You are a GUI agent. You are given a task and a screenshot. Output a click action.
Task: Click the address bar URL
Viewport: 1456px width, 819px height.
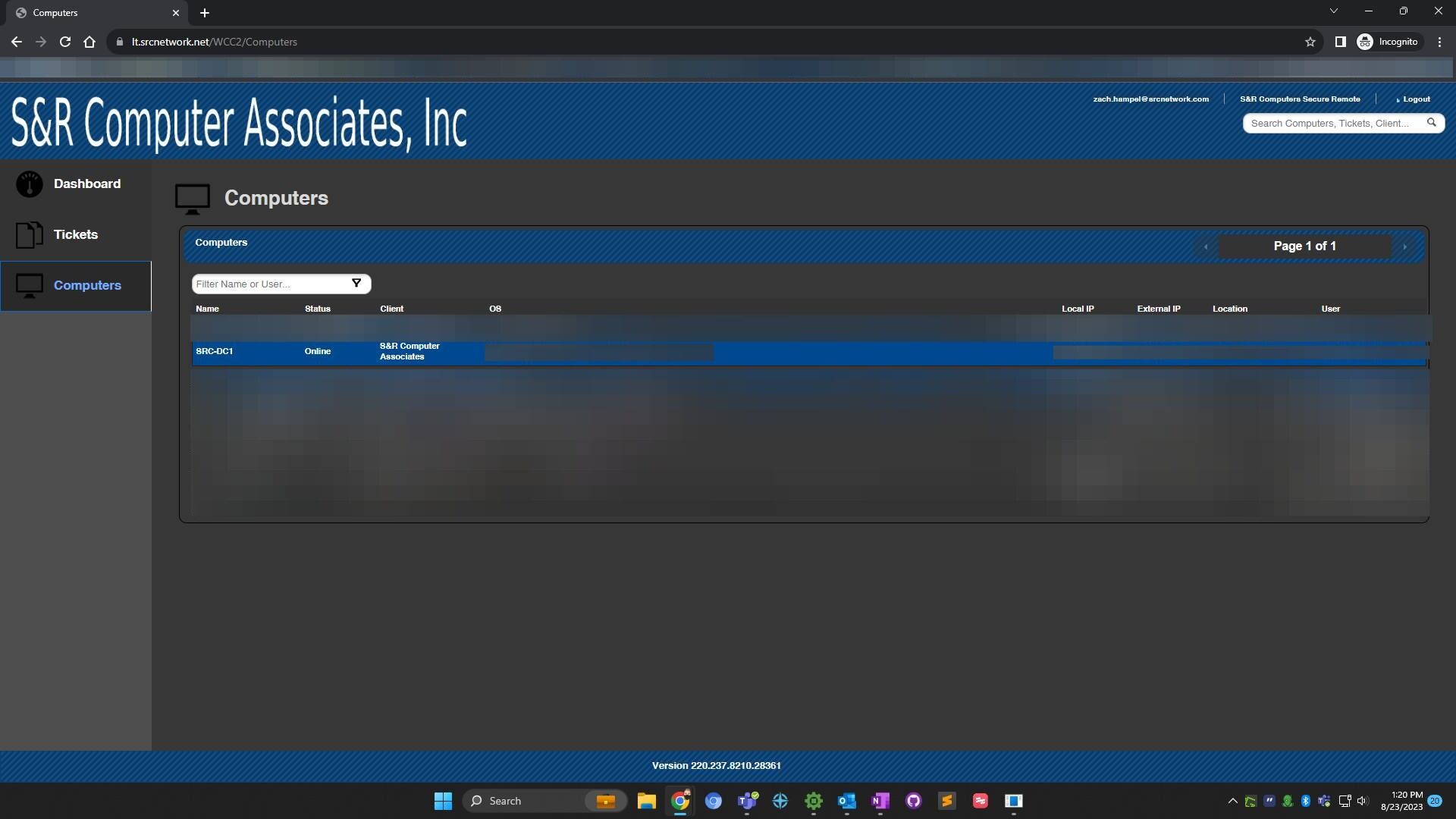click(215, 42)
